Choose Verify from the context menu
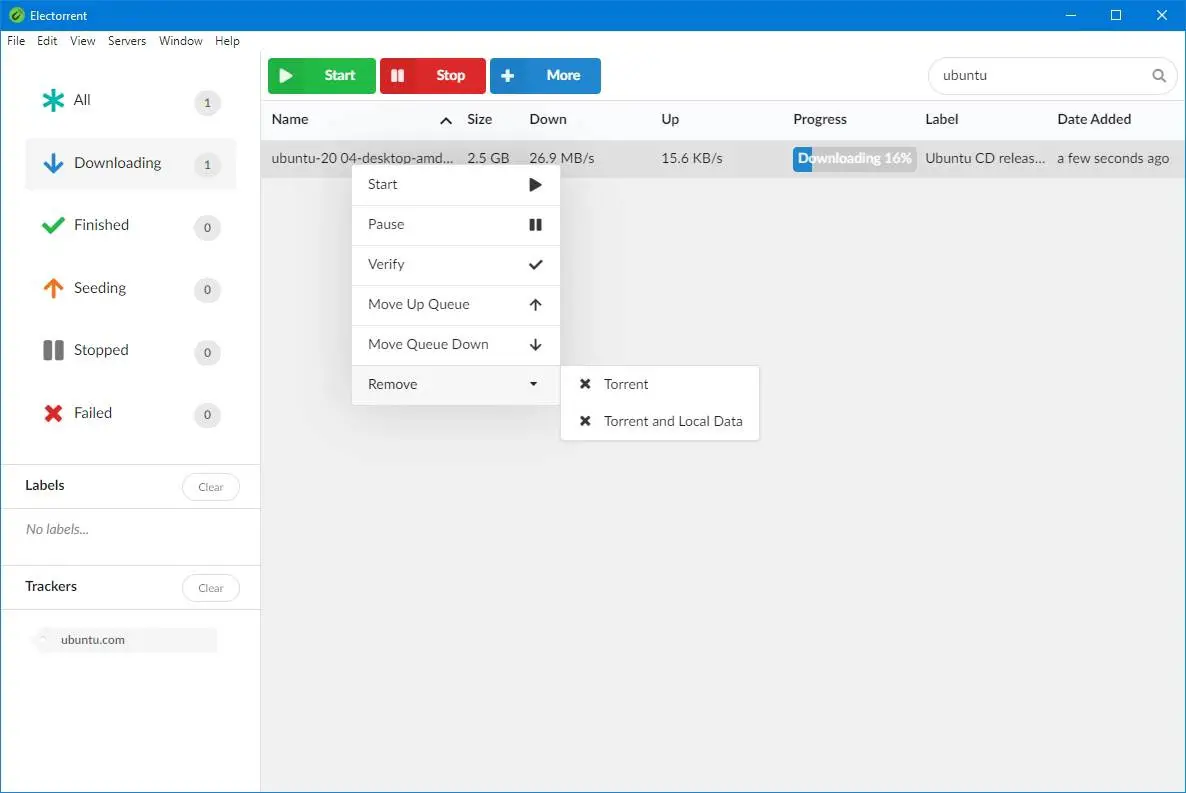 pos(456,265)
